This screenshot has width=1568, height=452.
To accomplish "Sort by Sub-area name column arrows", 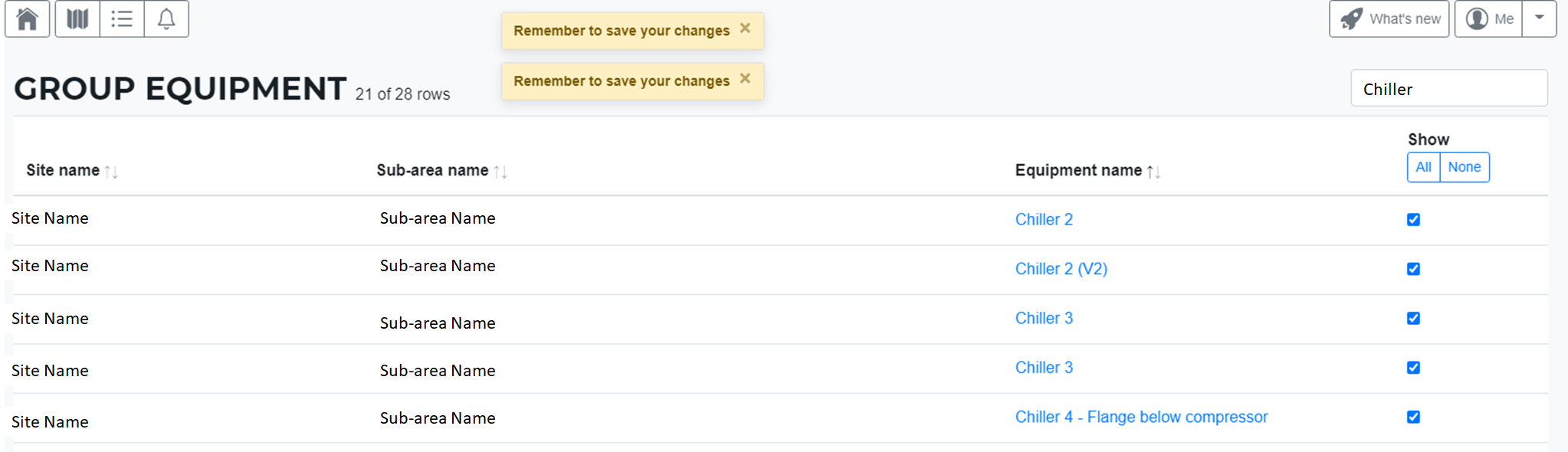I will tap(500, 171).
